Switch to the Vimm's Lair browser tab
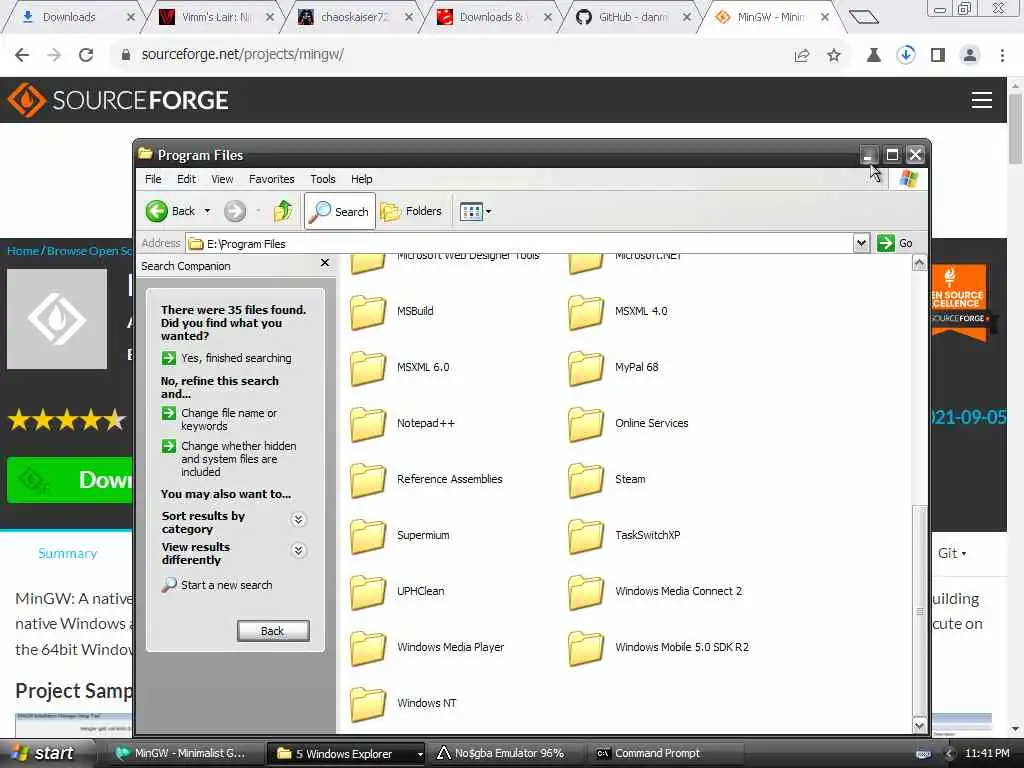Screen dimensions: 1024x768 coord(216,17)
